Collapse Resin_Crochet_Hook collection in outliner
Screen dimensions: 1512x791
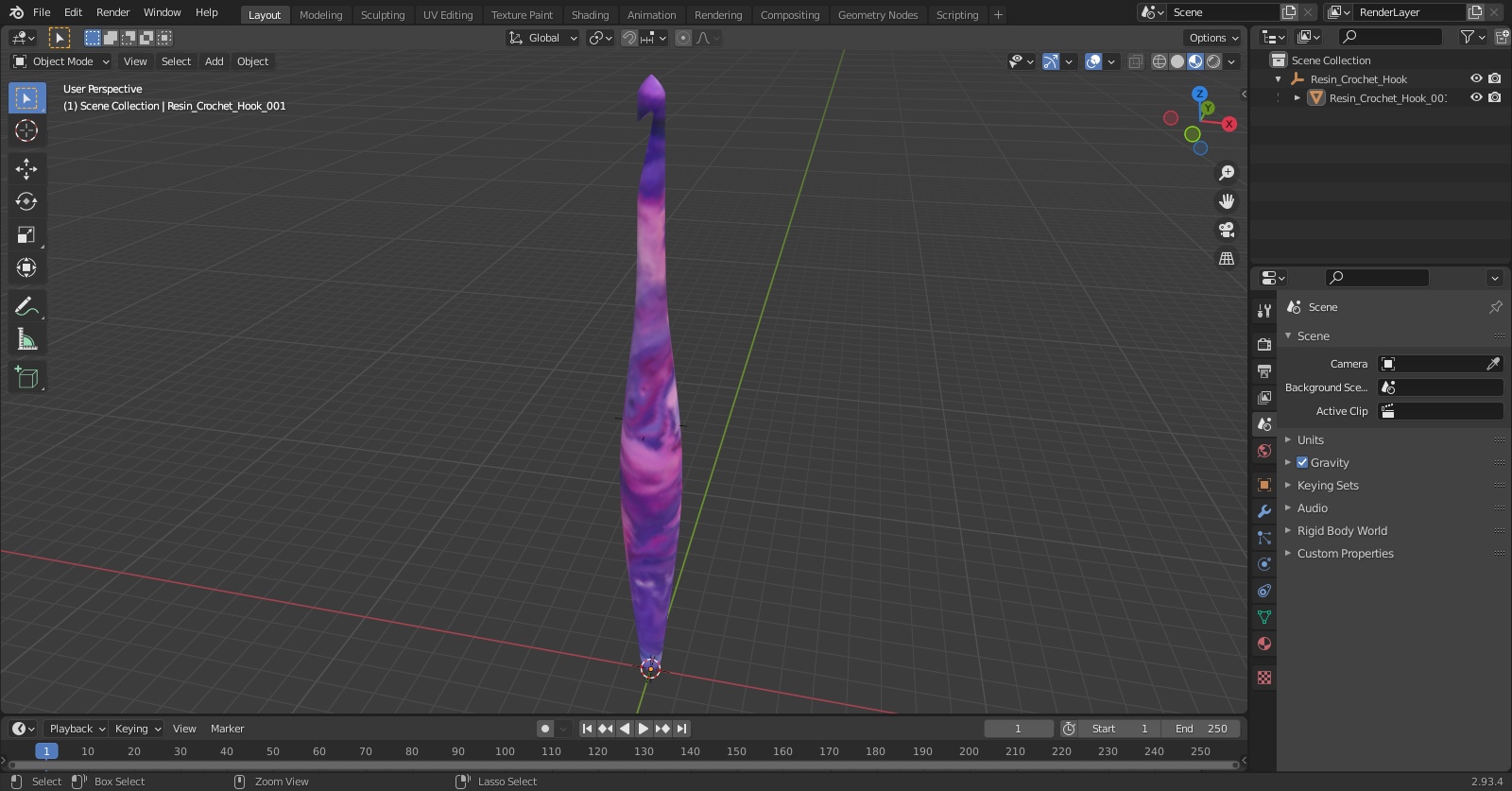coord(1279,79)
